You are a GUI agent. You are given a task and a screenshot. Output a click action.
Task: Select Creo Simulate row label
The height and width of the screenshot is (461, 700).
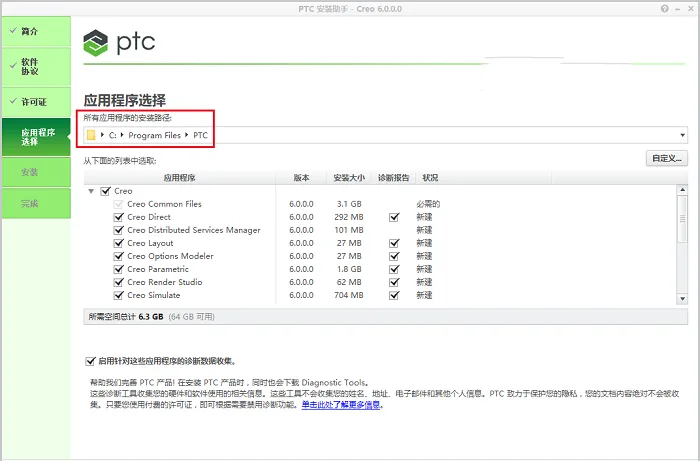point(154,295)
